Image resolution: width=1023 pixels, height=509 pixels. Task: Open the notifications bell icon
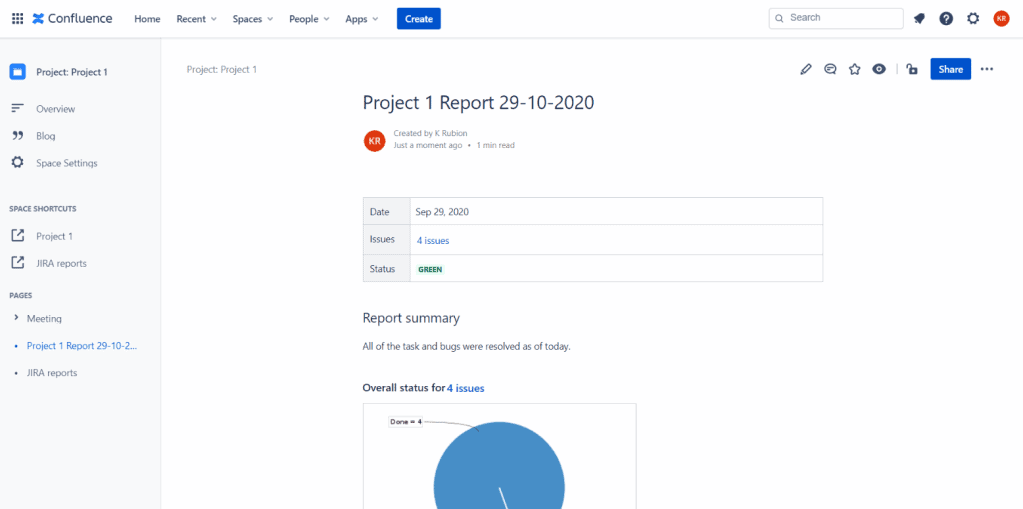919,19
